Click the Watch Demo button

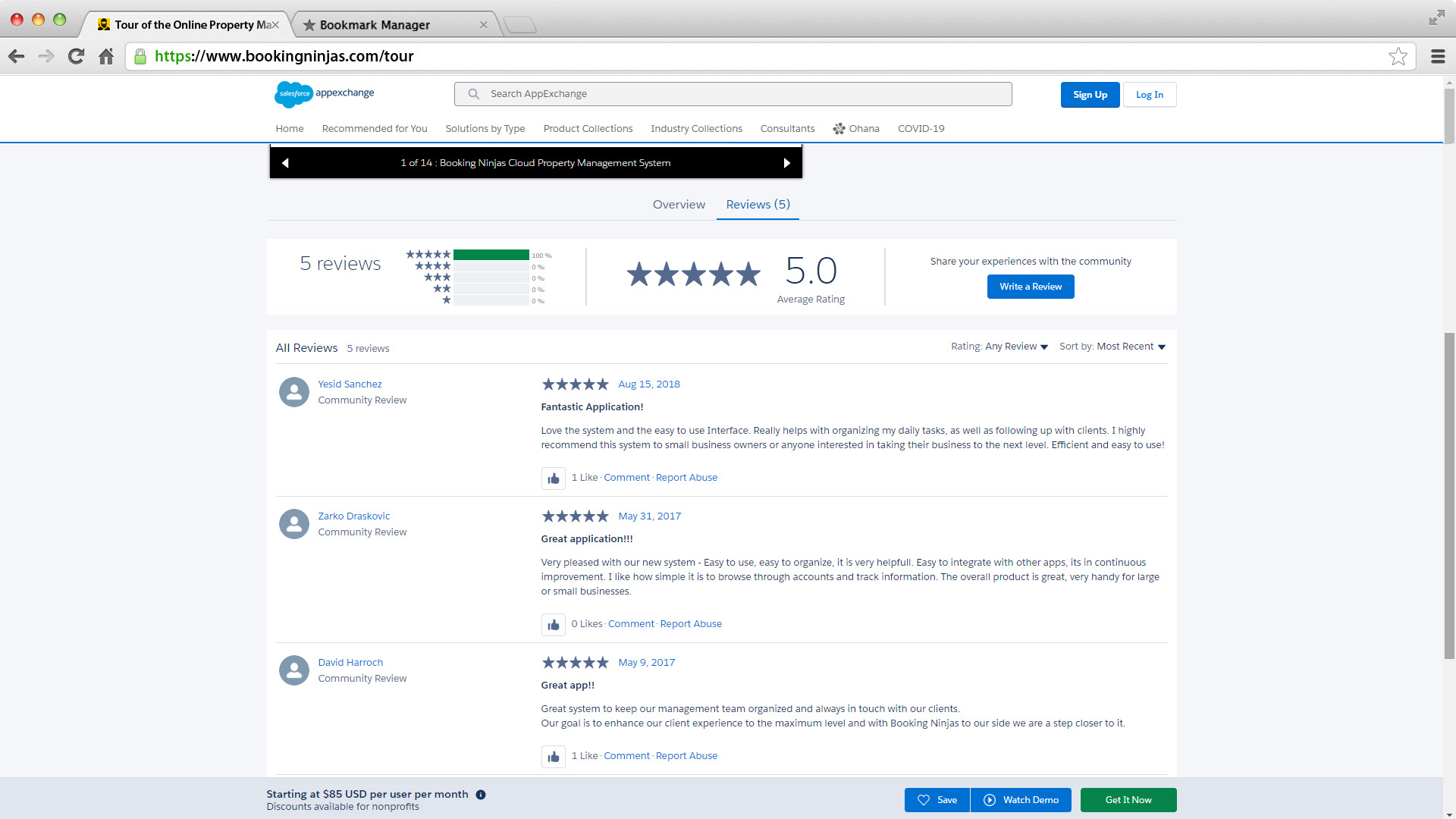point(1021,800)
